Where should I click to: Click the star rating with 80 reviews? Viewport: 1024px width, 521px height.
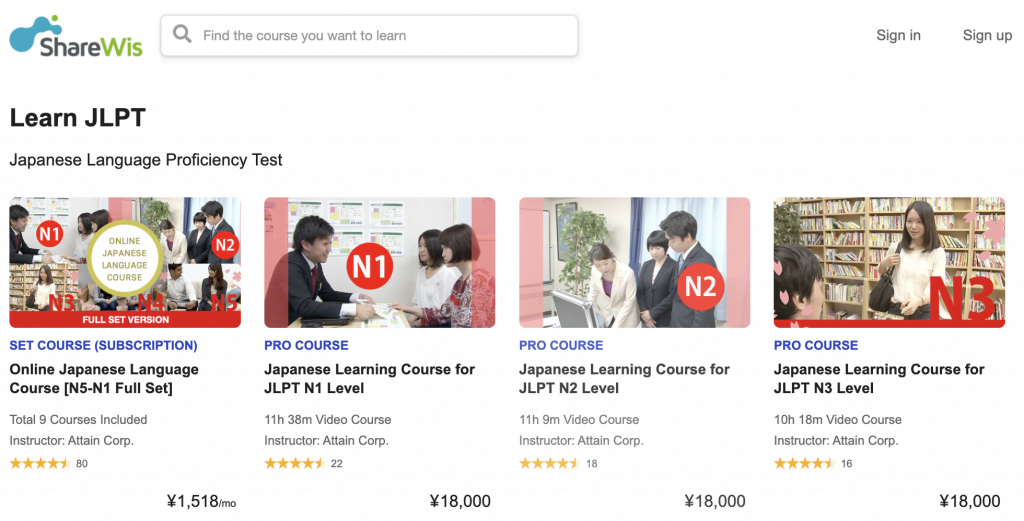[x=40, y=463]
